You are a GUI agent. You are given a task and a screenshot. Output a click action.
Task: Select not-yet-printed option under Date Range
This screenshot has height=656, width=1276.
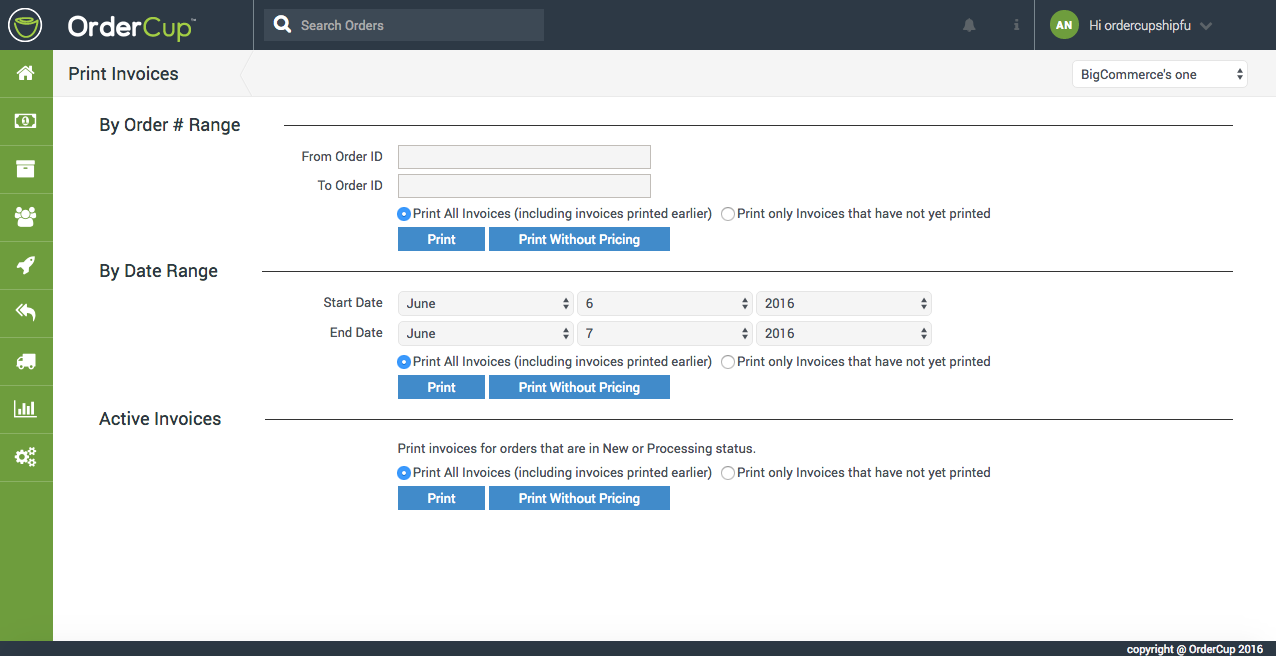click(728, 362)
